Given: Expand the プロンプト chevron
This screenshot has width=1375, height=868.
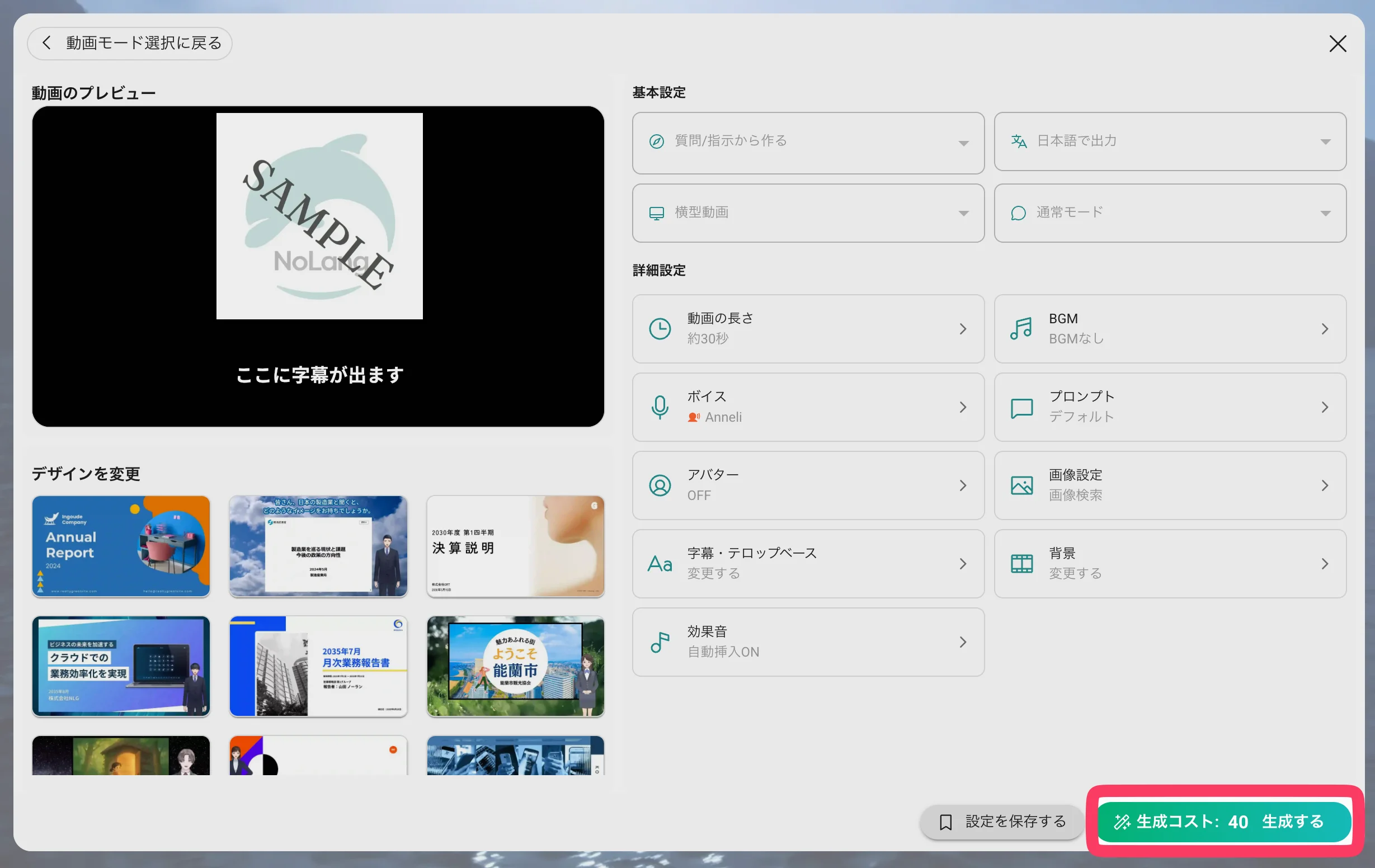Looking at the screenshot, I should tap(1325, 407).
